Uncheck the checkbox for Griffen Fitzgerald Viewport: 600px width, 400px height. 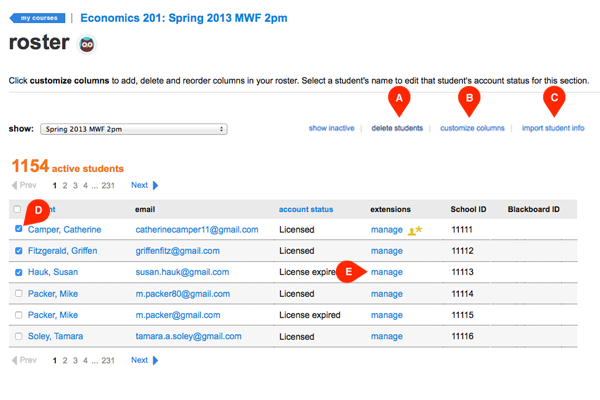click(17, 251)
